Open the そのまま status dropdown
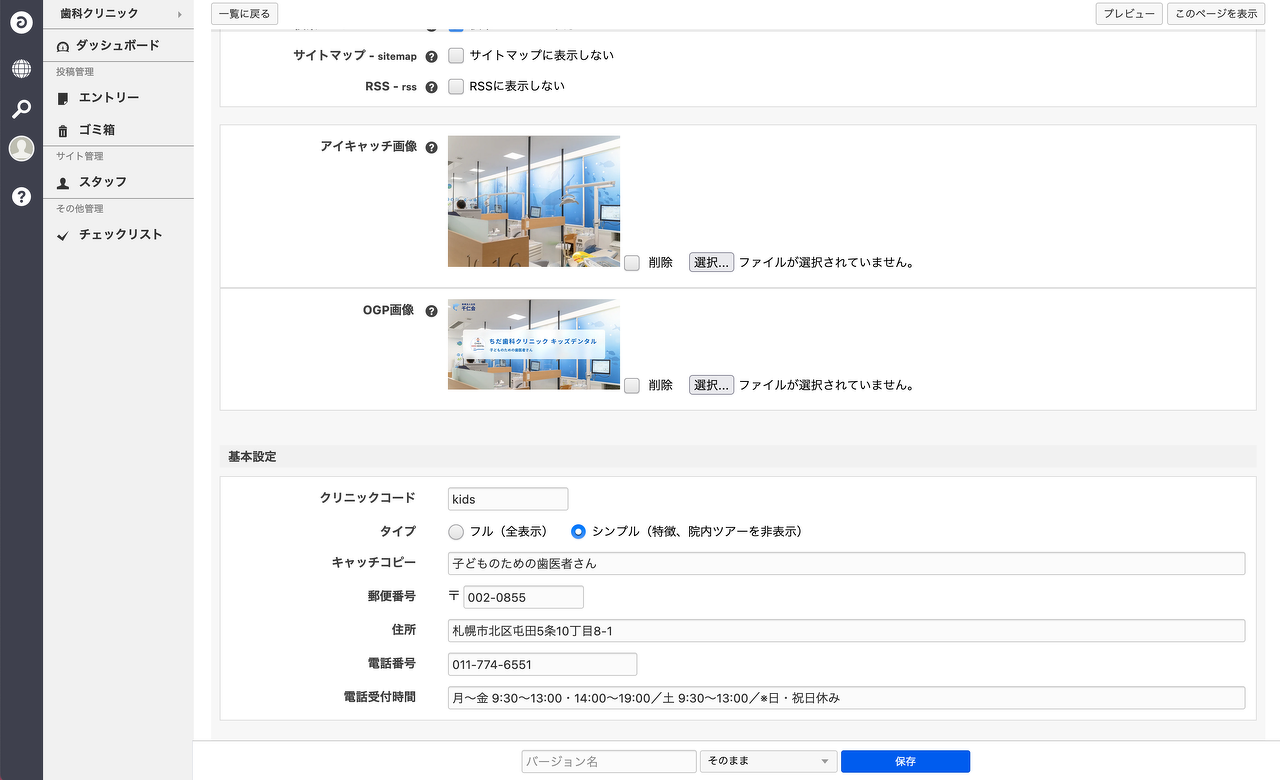 point(768,762)
